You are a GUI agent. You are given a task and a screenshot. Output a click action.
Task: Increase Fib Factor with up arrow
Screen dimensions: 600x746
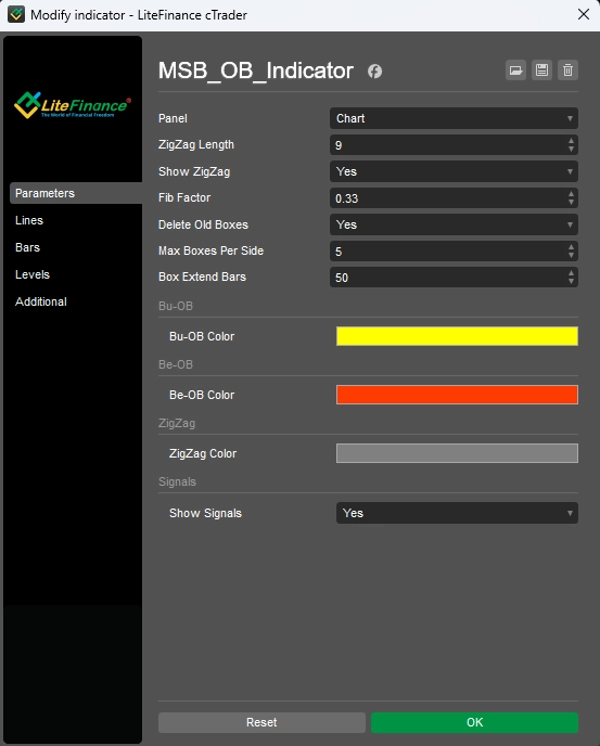click(x=571, y=194)
